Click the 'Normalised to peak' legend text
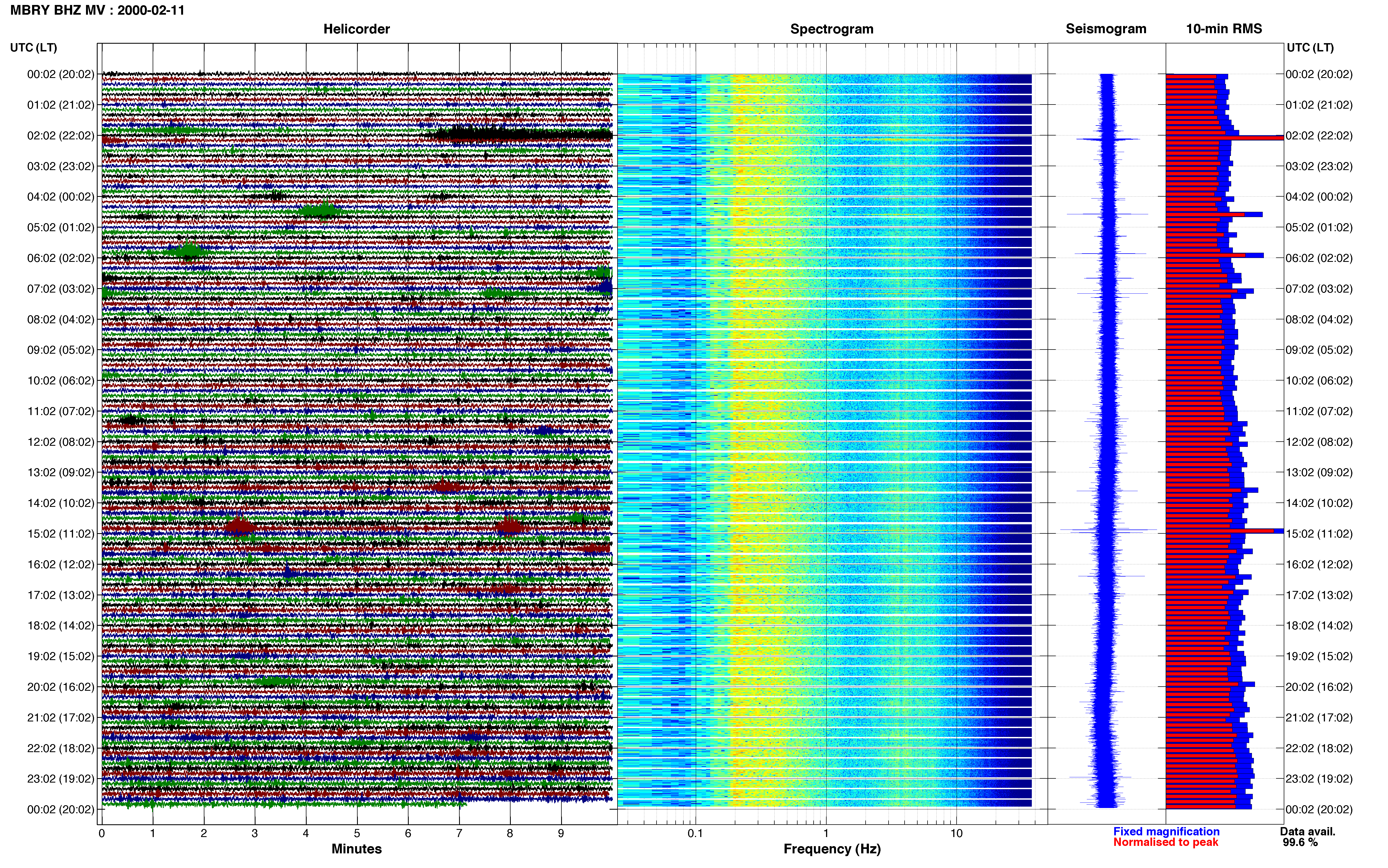Image resolution: width=1388 pixels, height=868 pixels. point(1165,843)
